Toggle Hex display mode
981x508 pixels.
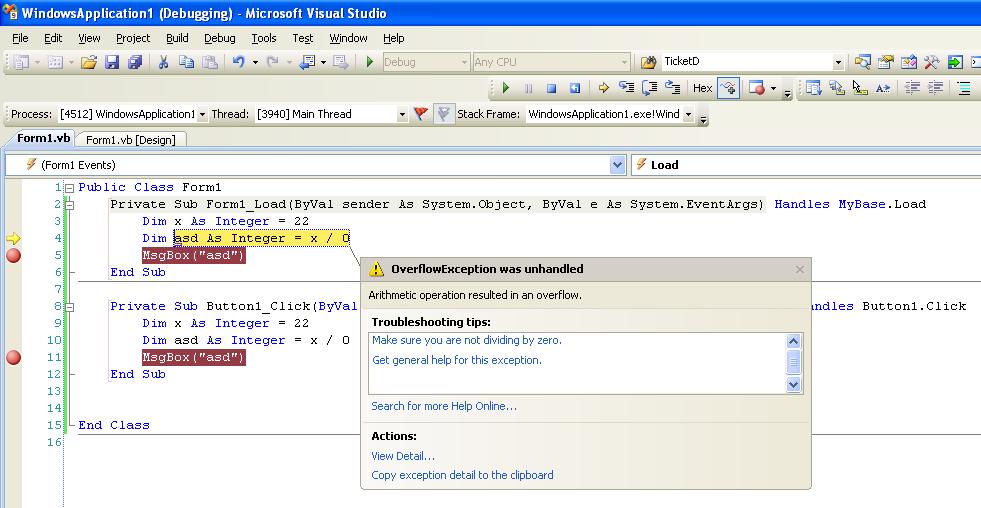coord(703,88)
